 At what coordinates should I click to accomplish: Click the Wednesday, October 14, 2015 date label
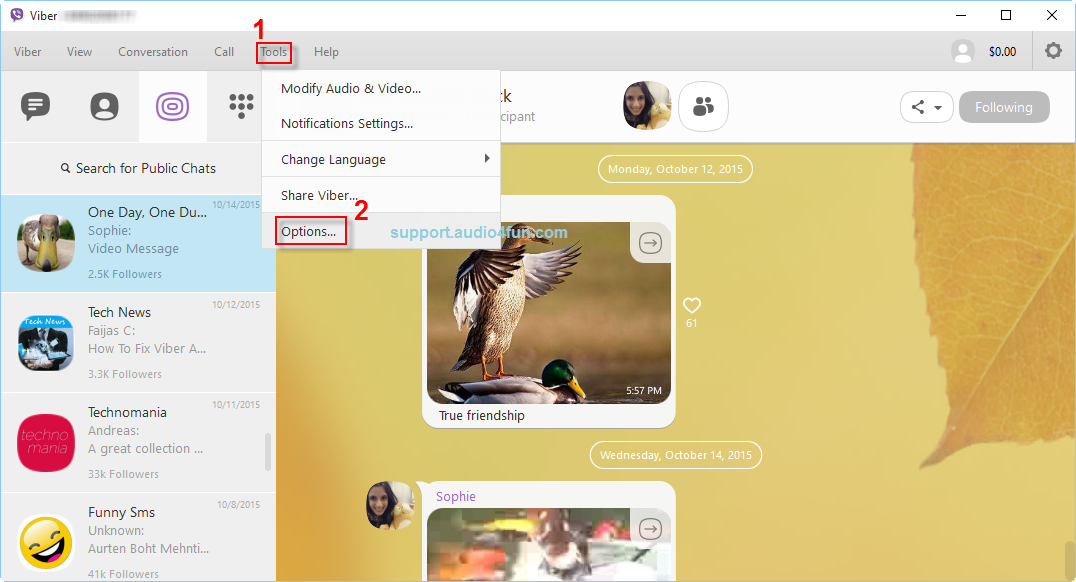pyautogui.click(x=676, y=455)
